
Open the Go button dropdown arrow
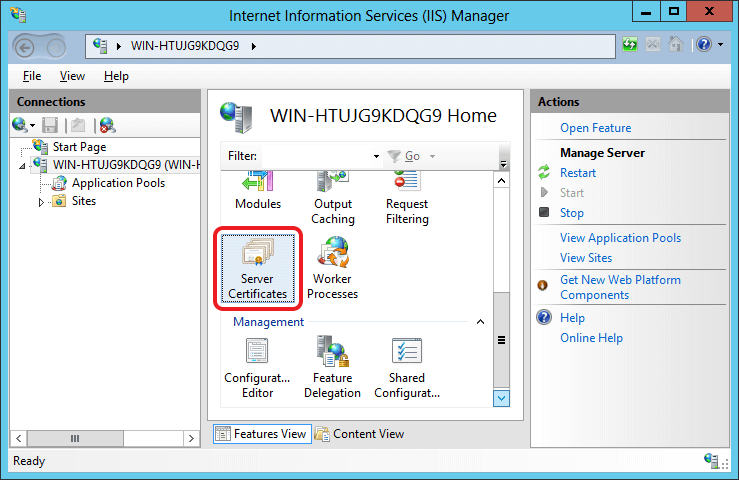(432, 156)
